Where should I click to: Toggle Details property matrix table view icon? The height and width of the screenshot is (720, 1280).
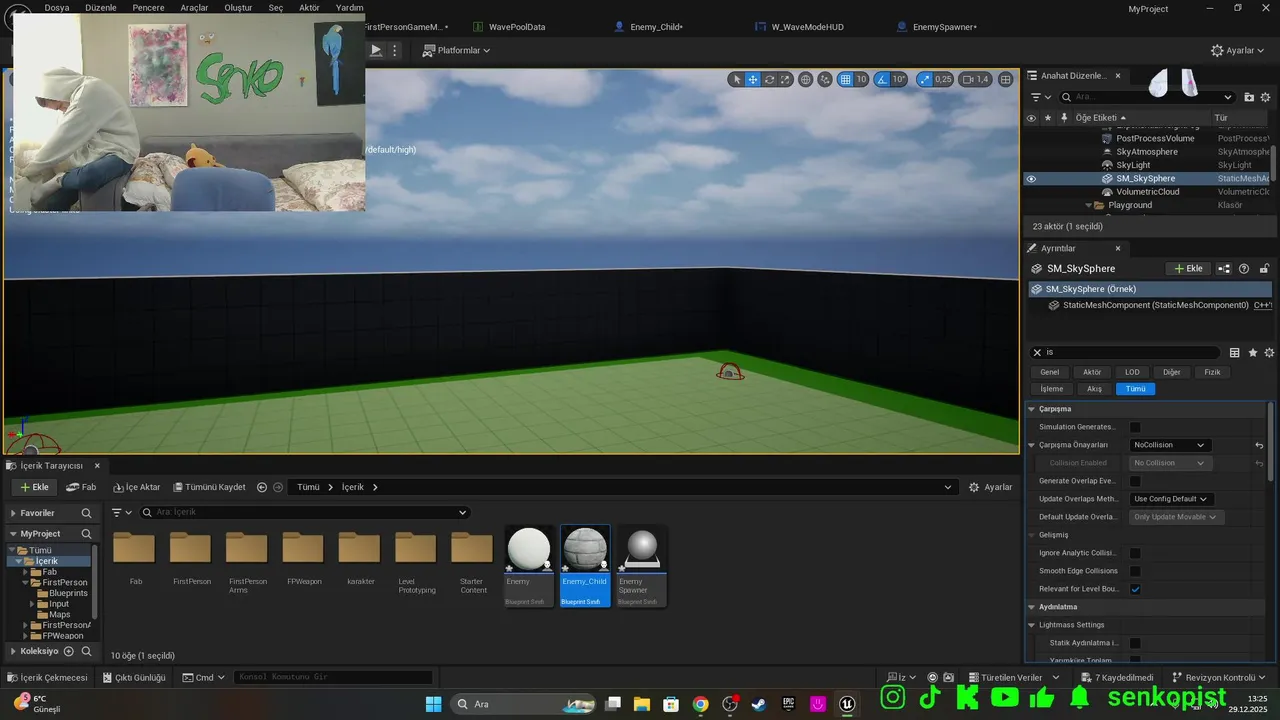1235,352
